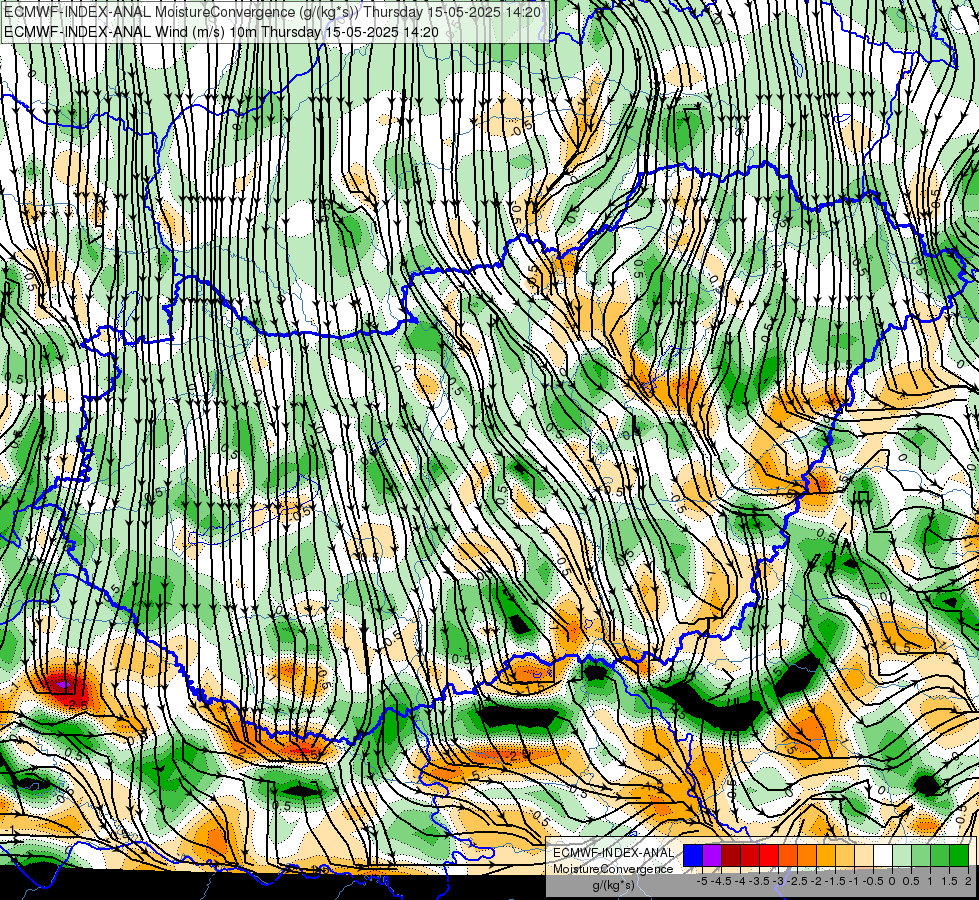Click the bright red swatch between -3.5 and -3
The image size is (979, 900).
click(769, 856)
